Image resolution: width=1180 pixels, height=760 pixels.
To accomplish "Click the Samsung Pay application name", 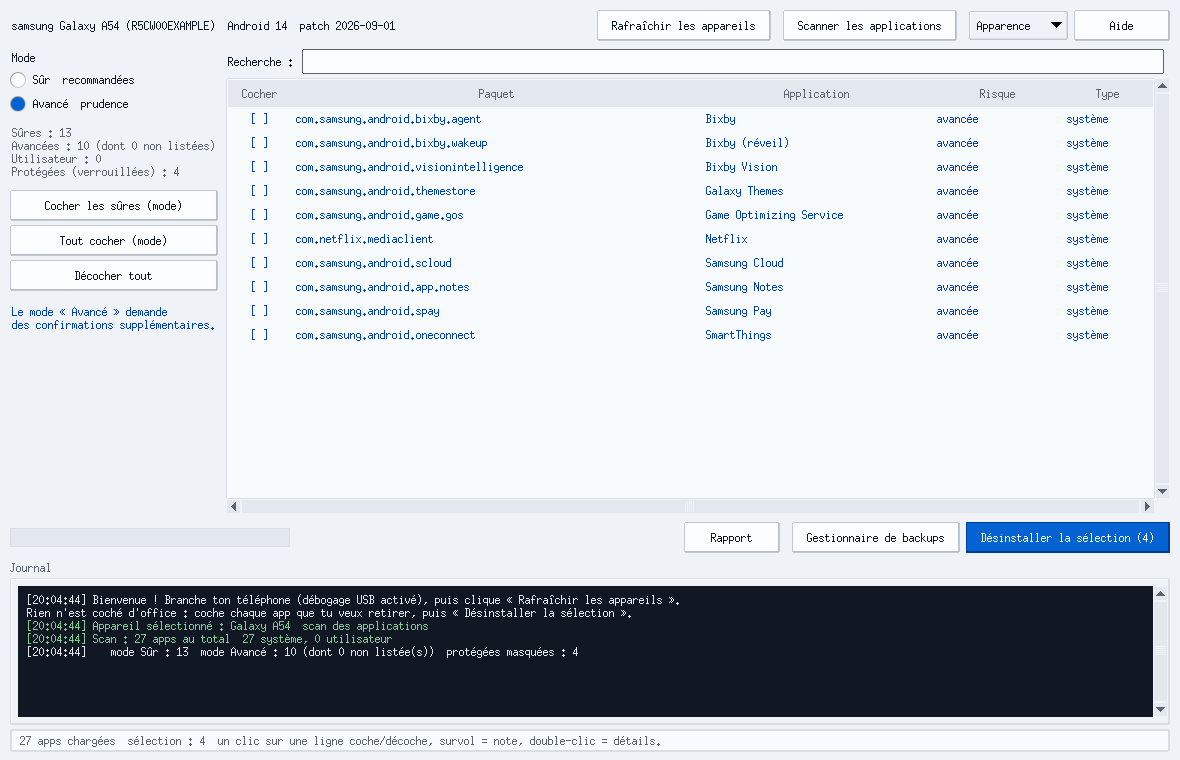I will point(738,312).
